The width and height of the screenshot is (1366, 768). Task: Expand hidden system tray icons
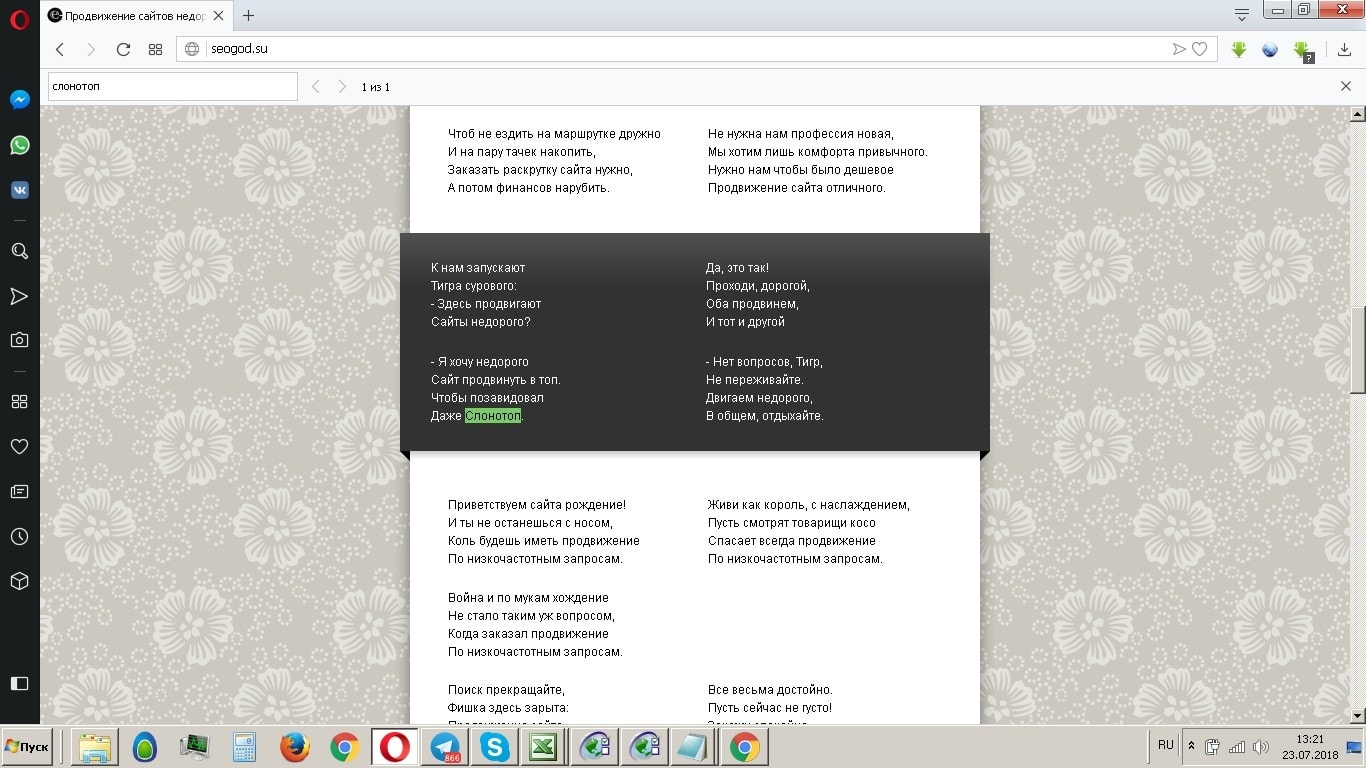point(1191,746)
